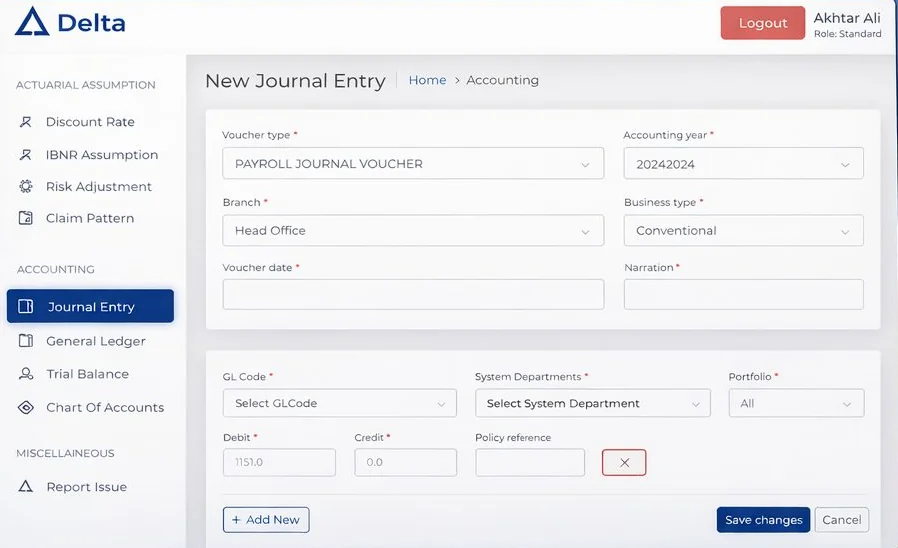898x548 pixels.
Task: Click the Add New button
Action: (x=266, y=520)
